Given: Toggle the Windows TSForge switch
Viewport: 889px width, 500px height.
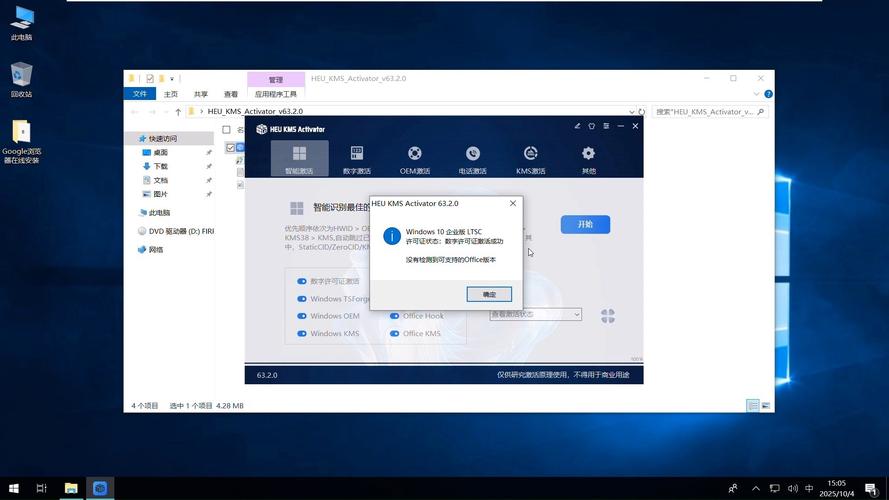Looking at the screenshot, I should 302,299.
